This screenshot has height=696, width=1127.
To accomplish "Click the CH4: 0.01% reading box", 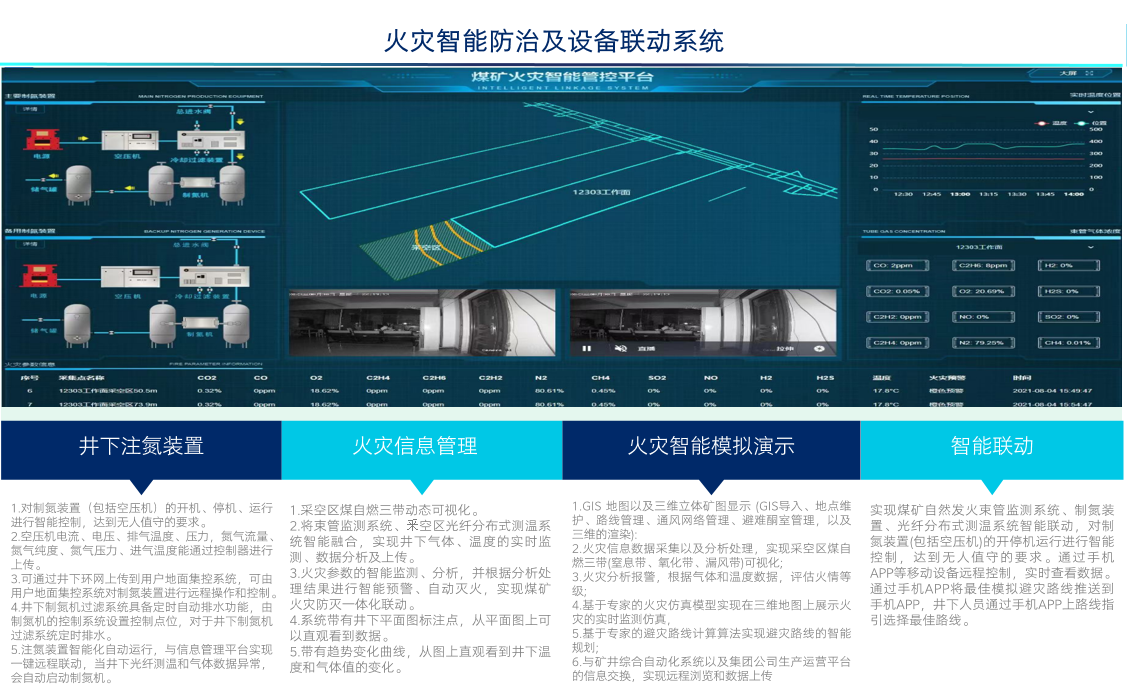I will (1068, 343).
